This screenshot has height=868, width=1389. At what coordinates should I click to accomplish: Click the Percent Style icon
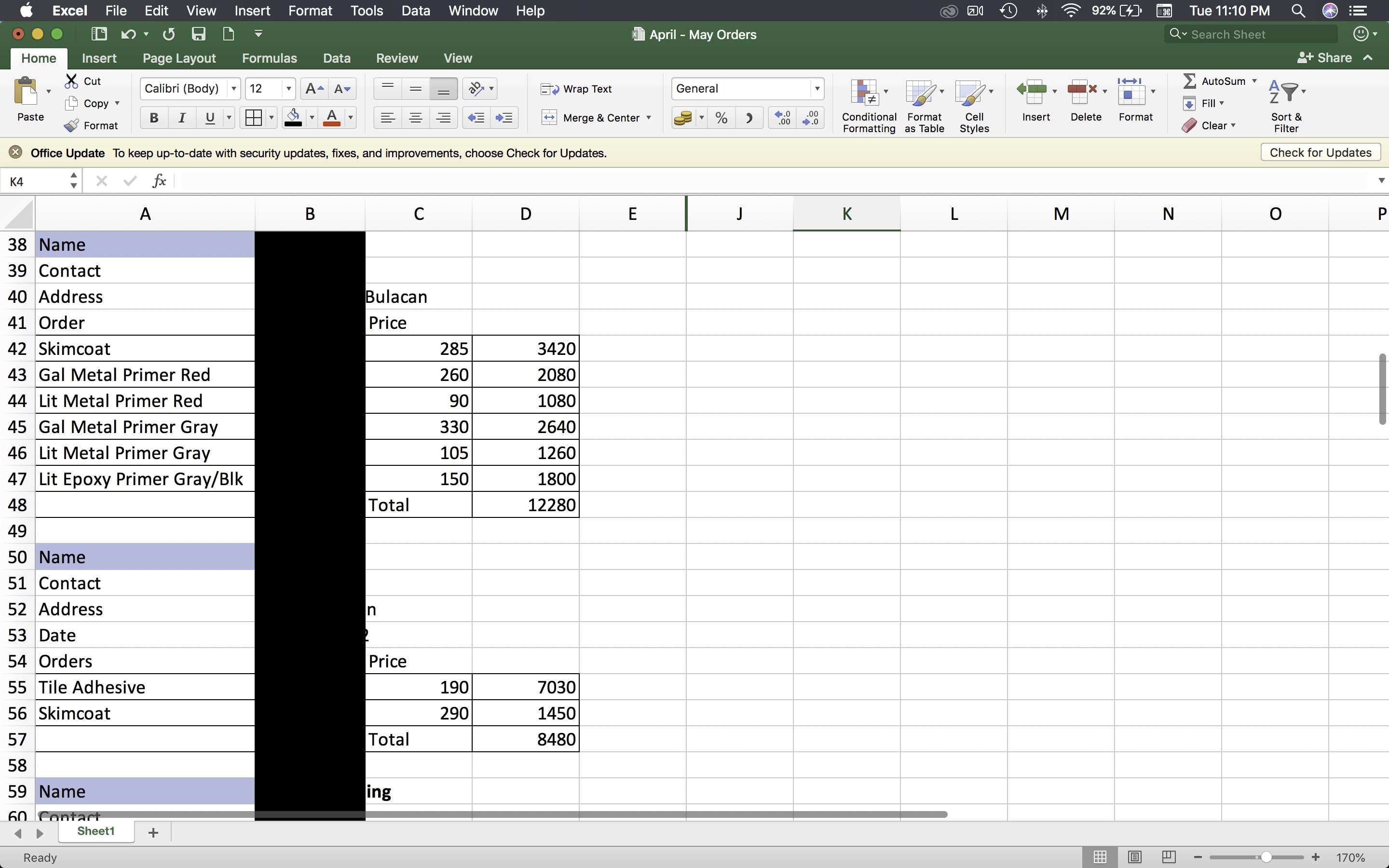click(722, 118)
